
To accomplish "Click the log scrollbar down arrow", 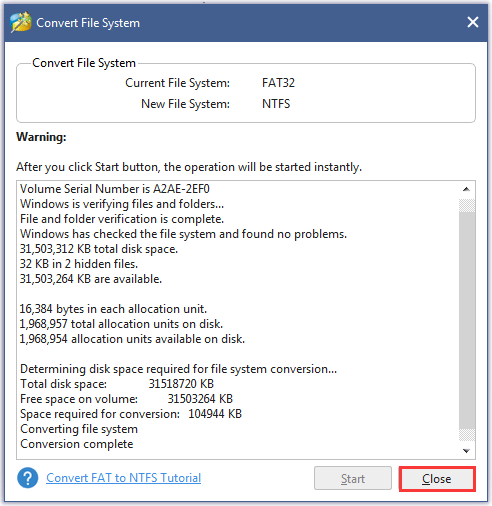I will (x=467, y=451).
